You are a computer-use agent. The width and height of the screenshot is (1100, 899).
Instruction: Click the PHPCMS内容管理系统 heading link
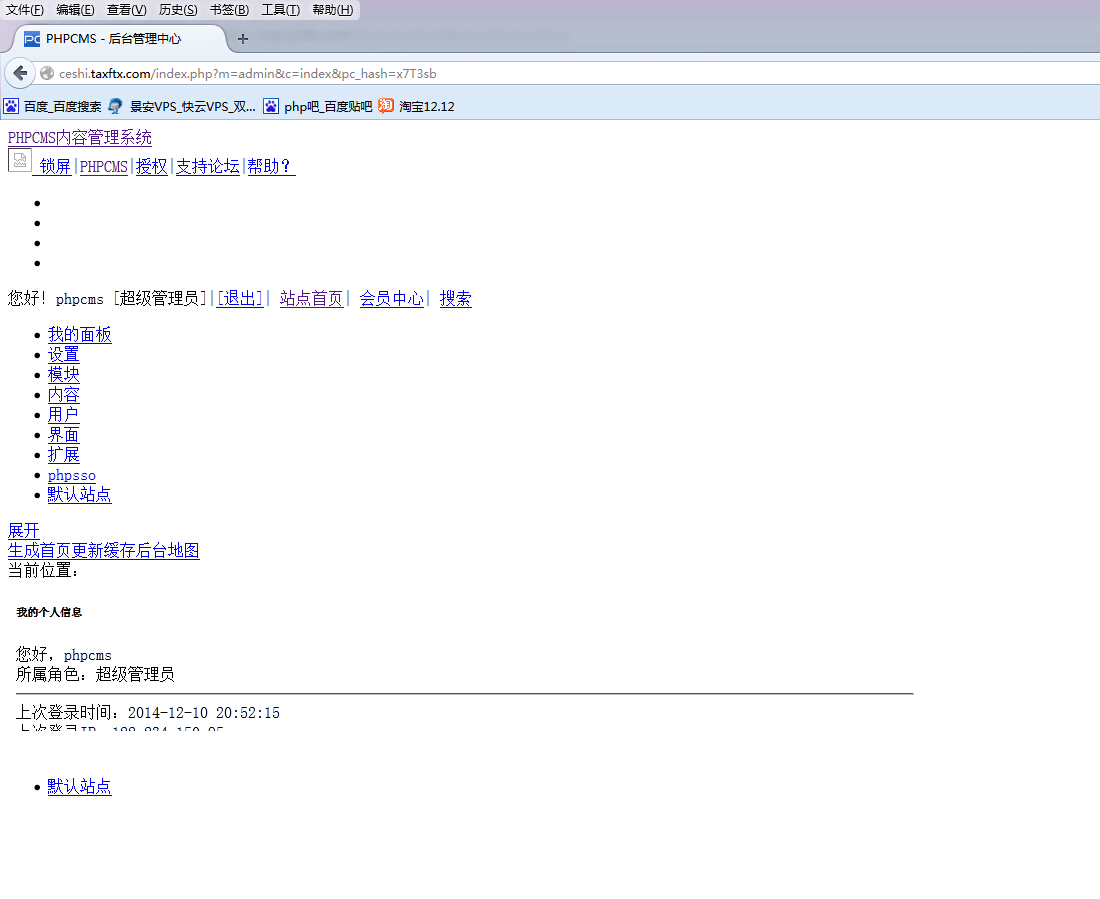point(79,138)
